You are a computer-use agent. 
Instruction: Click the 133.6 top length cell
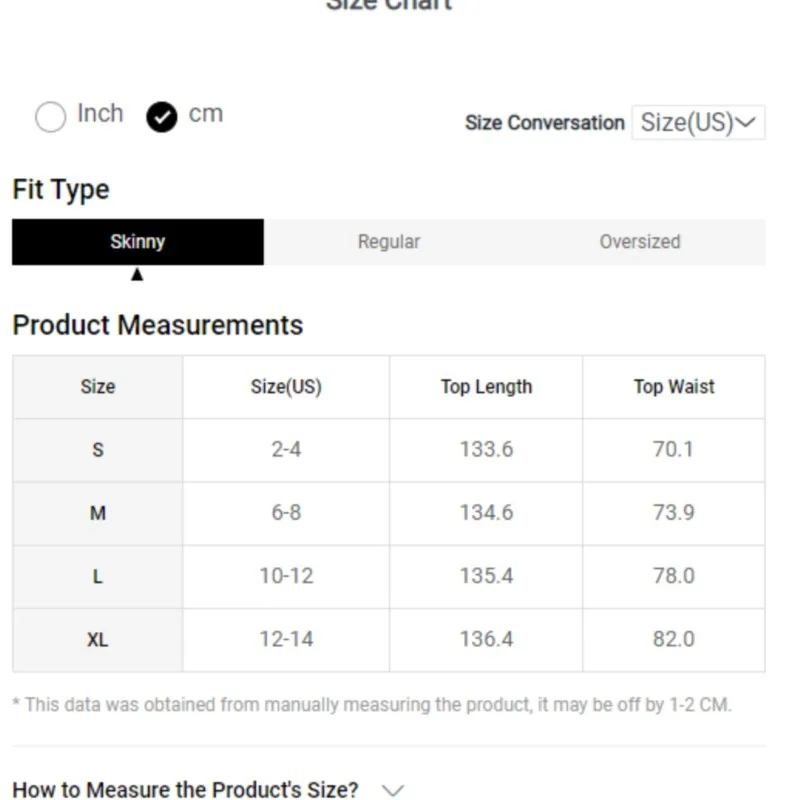[486, 450]
